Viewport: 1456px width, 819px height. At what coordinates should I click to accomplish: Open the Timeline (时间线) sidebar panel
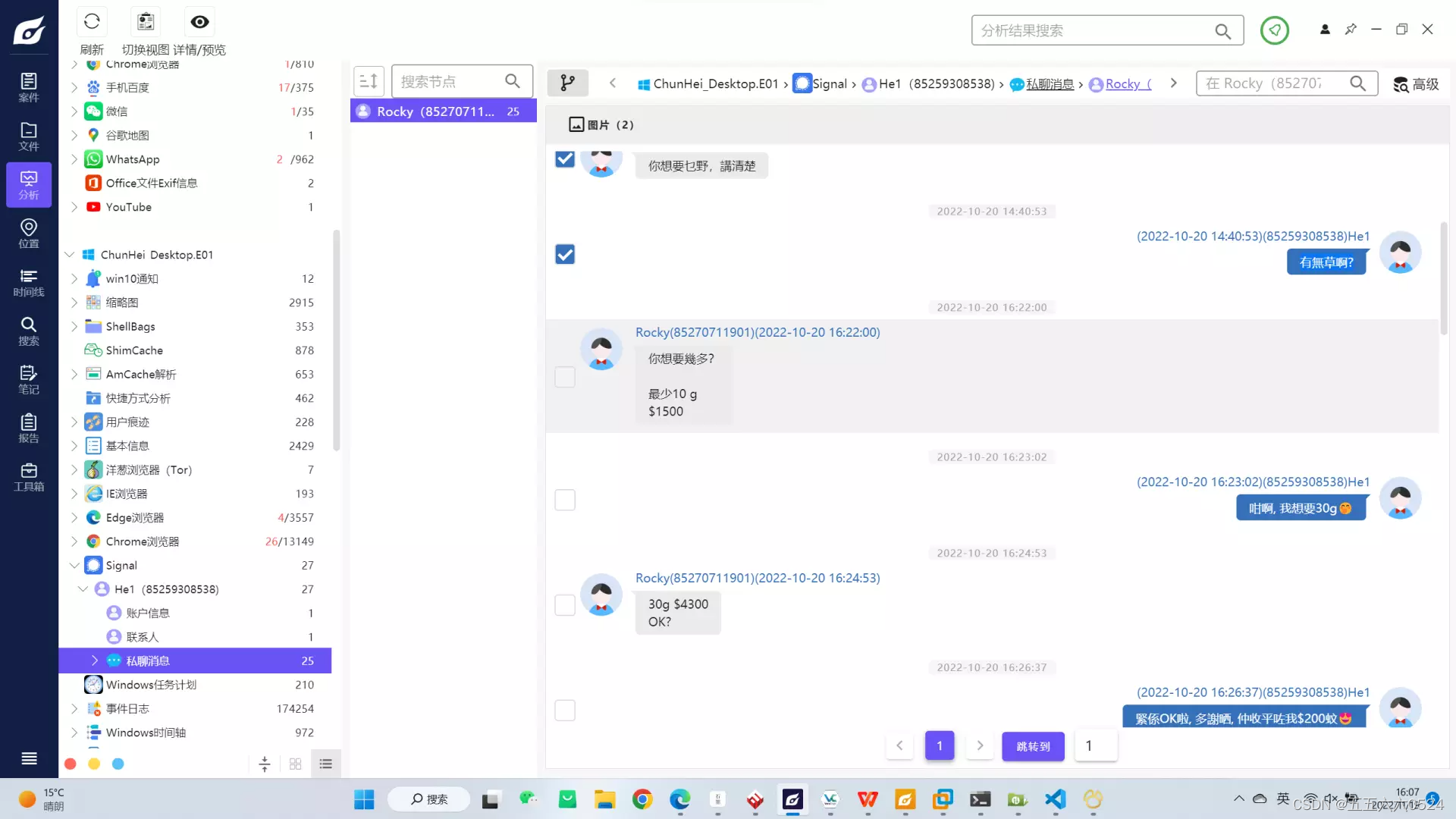[x=29, y=282]
